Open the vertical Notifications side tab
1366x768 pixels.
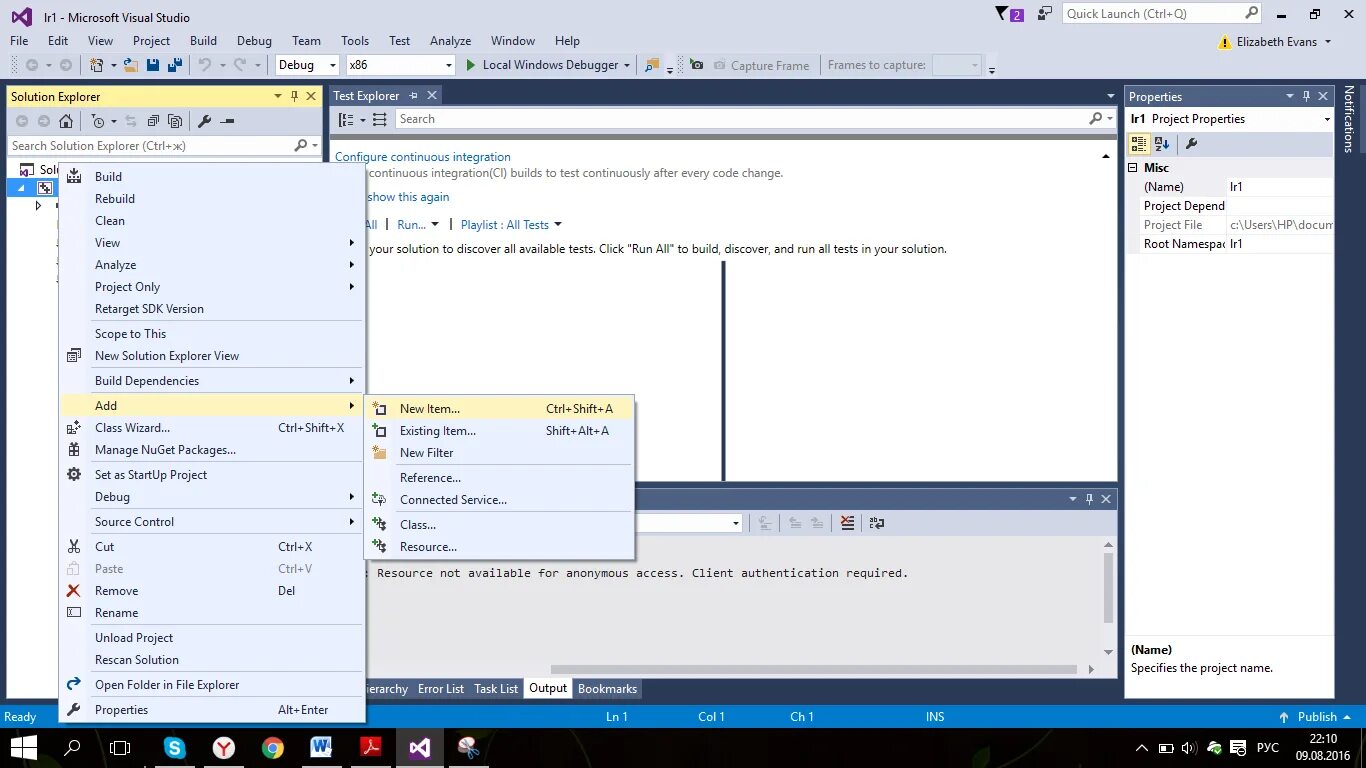click(x=1349, y=118)
